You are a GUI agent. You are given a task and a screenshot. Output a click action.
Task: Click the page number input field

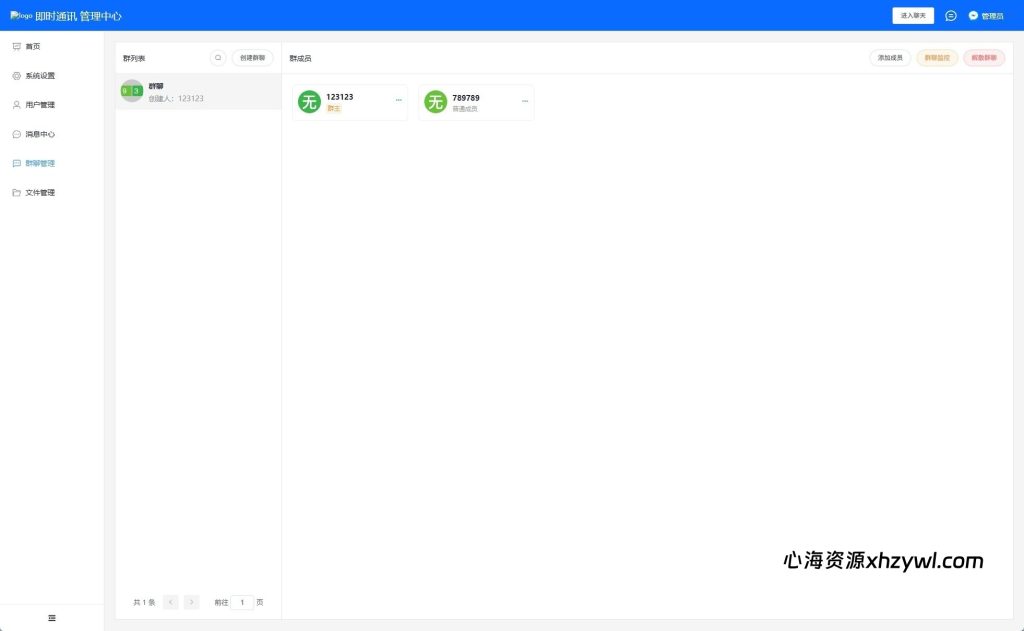click(242, 602)
